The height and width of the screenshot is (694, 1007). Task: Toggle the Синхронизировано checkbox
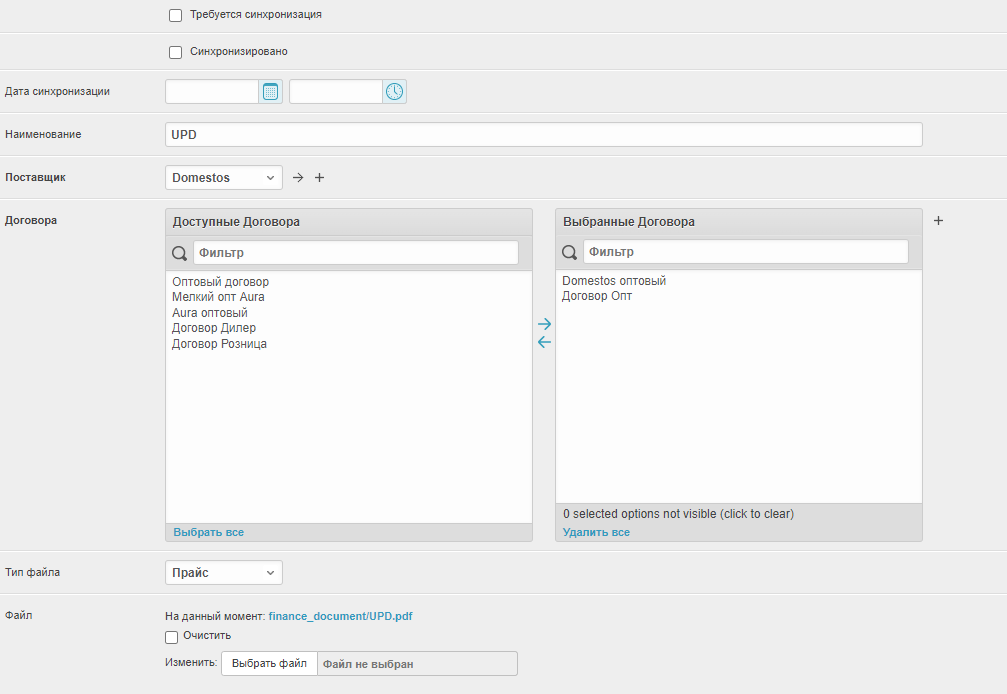[x=176, y=52]
